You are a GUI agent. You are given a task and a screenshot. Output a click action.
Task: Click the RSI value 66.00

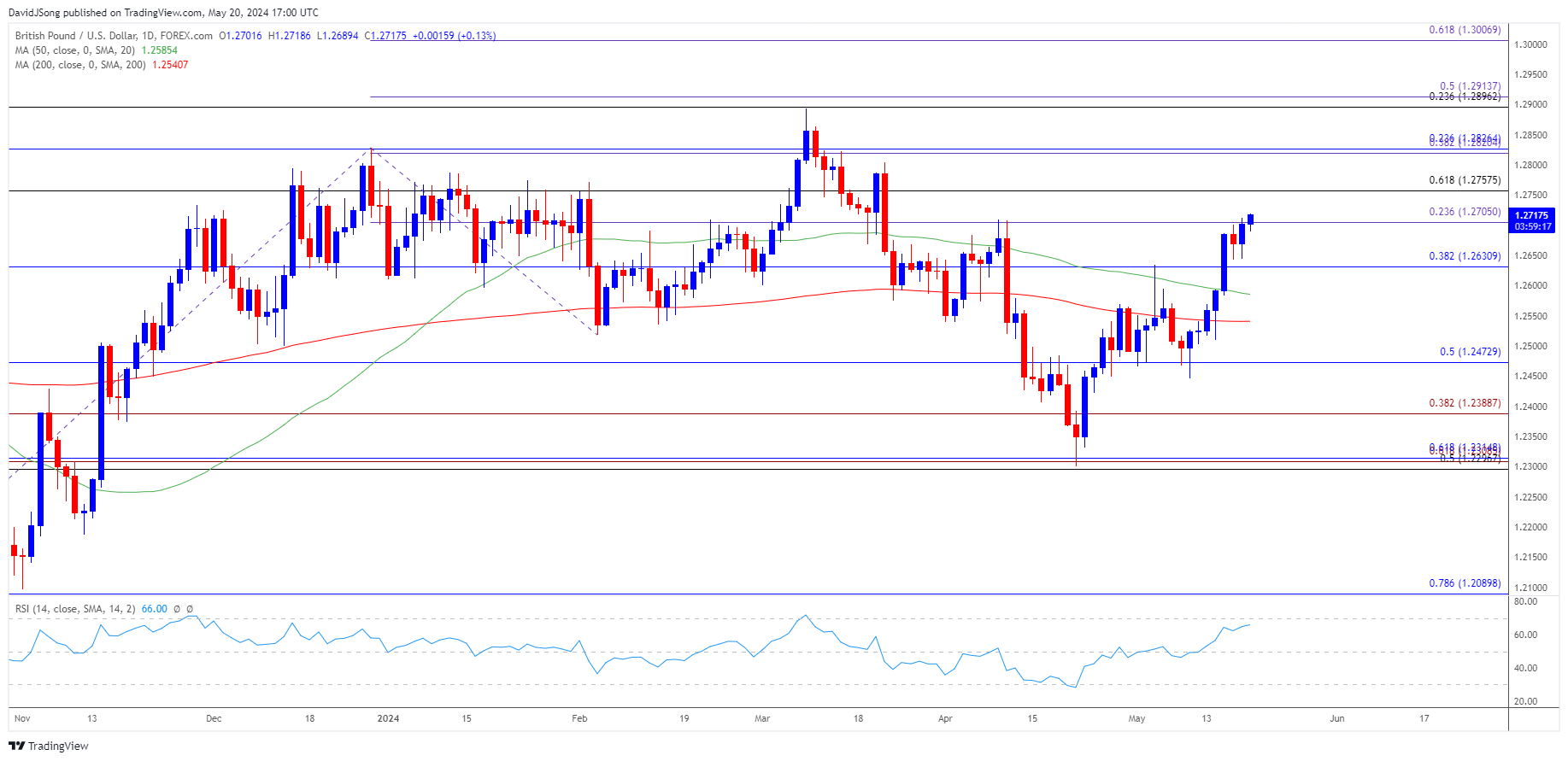click(155, 609)
